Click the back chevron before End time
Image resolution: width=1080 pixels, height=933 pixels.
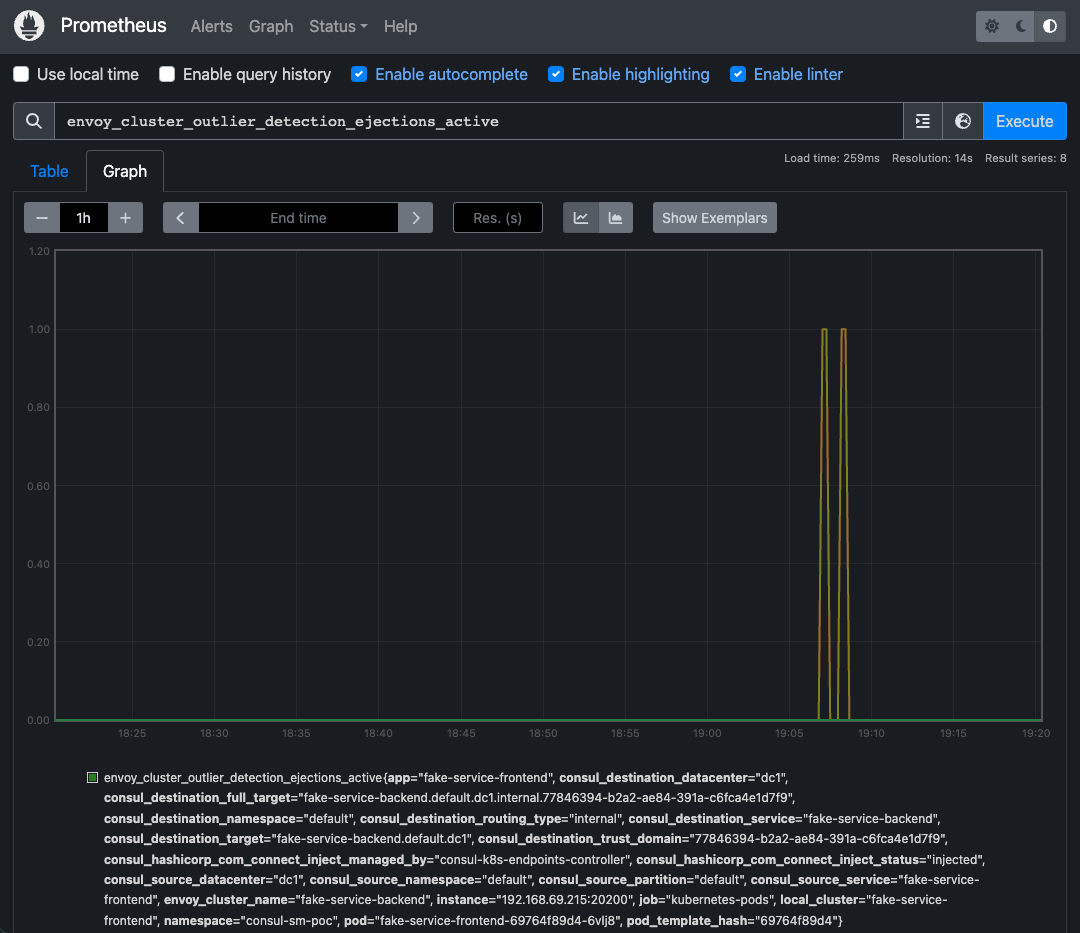180,217
